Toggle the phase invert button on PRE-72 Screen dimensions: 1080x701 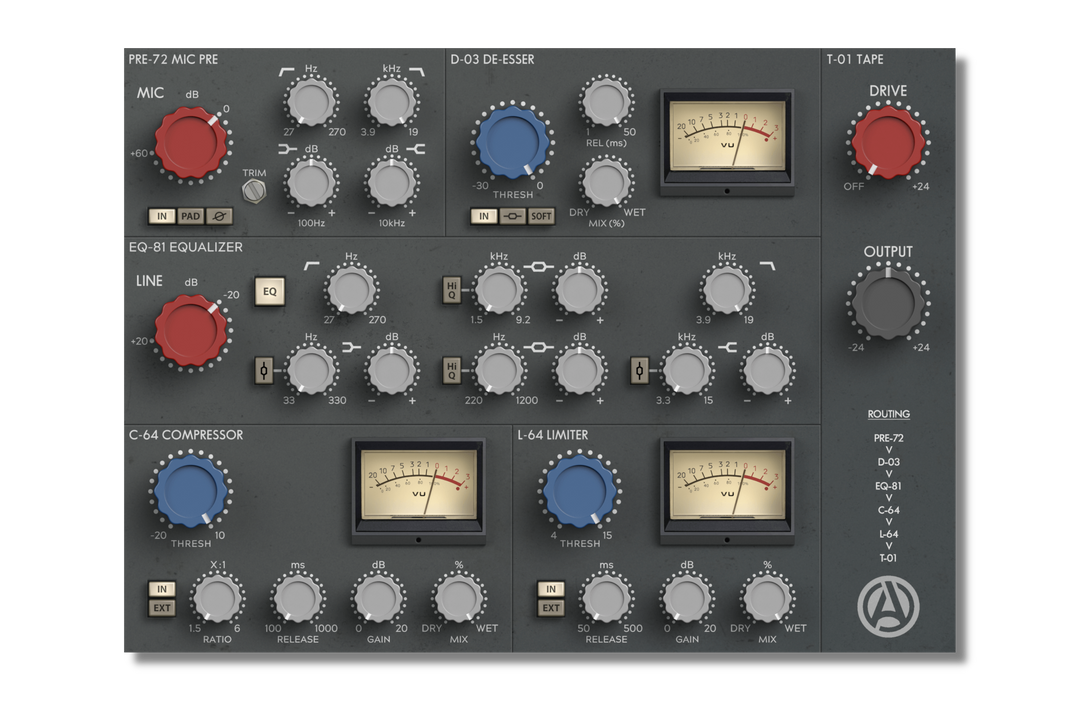coord(219,216)
